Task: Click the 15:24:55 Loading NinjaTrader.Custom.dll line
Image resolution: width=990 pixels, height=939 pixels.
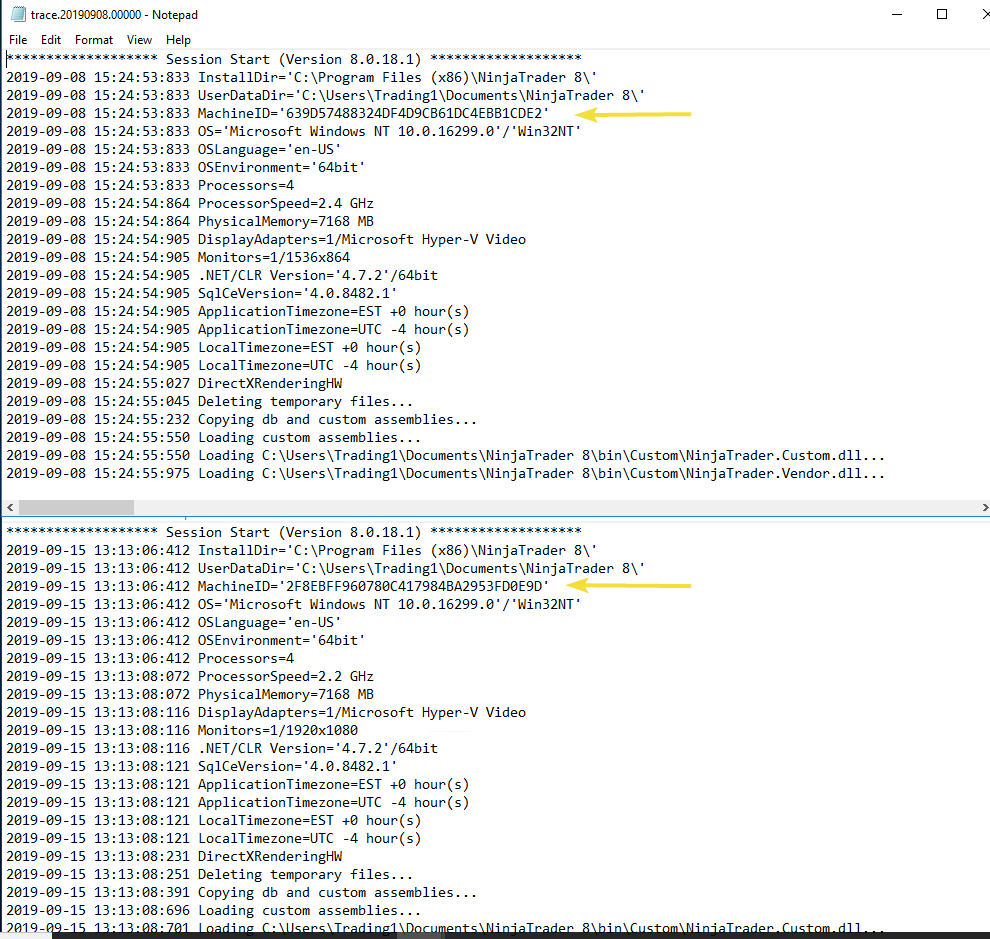Action: pos(446,455)
